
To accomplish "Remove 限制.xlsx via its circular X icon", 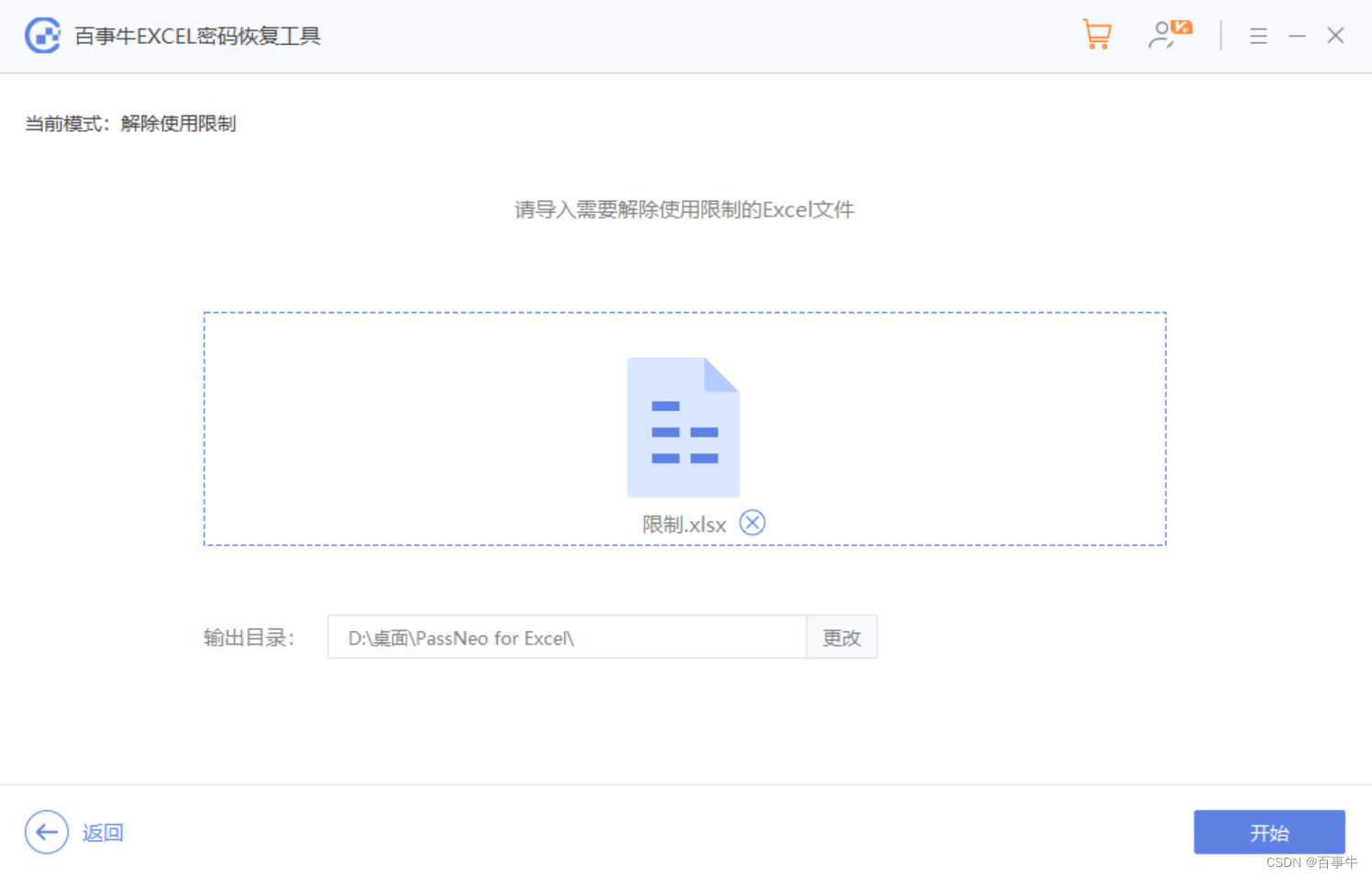I will pos(752,522).
